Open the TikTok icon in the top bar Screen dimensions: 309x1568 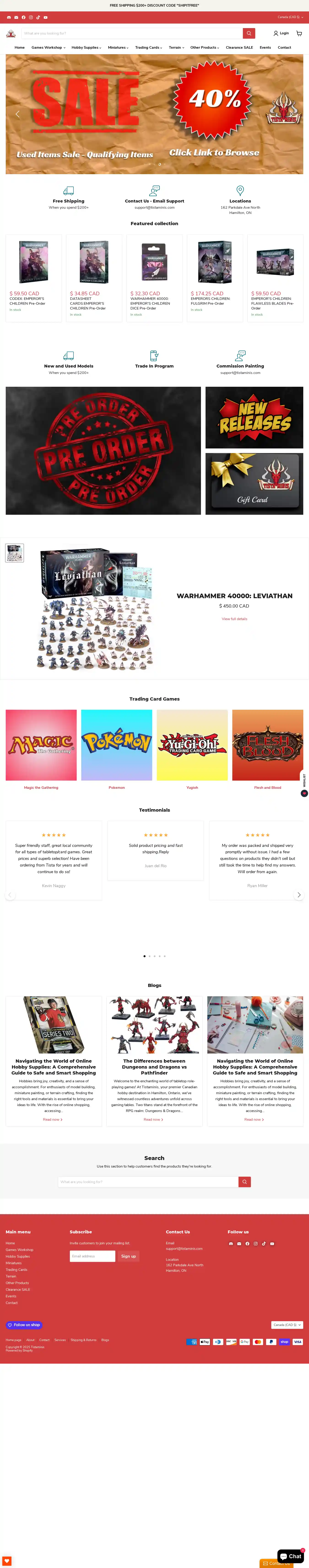tap(38, 17)
